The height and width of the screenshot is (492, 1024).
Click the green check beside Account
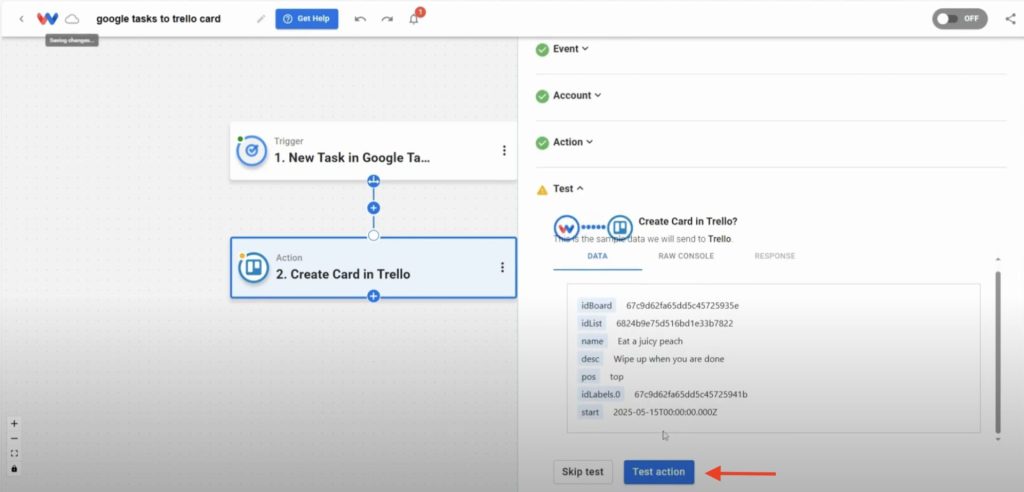click(x=542, y=97)
